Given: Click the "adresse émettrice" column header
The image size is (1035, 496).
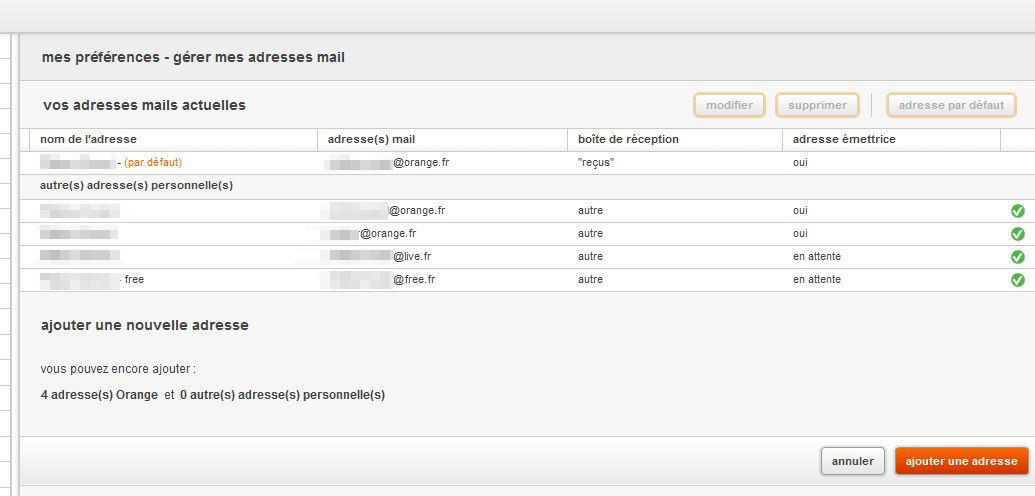Looking at the screenshot, I should coord(844,139).
